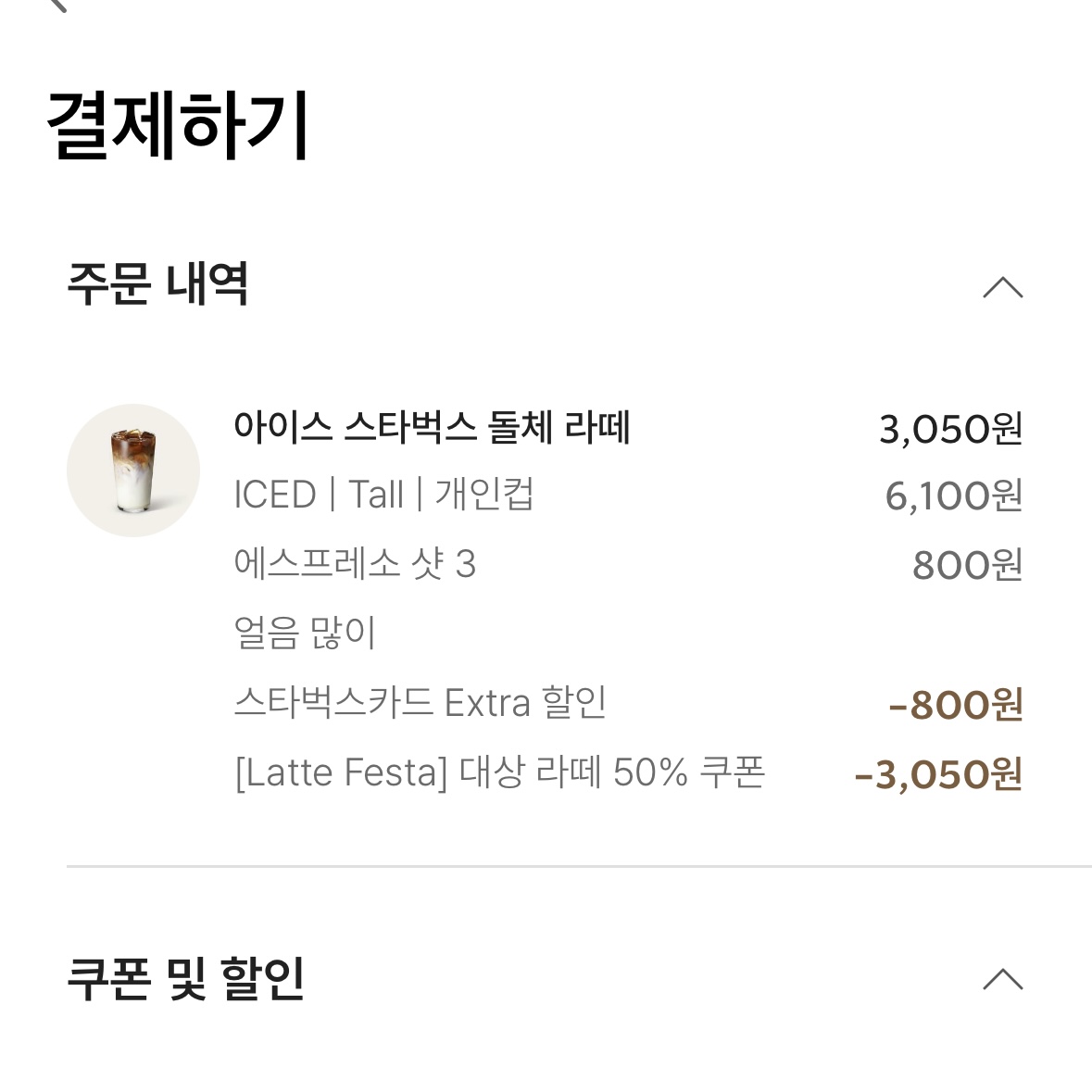Tap the 3,050원 item price
The height and width of the screenshot is (1092, 1092).
coord(950,430)
